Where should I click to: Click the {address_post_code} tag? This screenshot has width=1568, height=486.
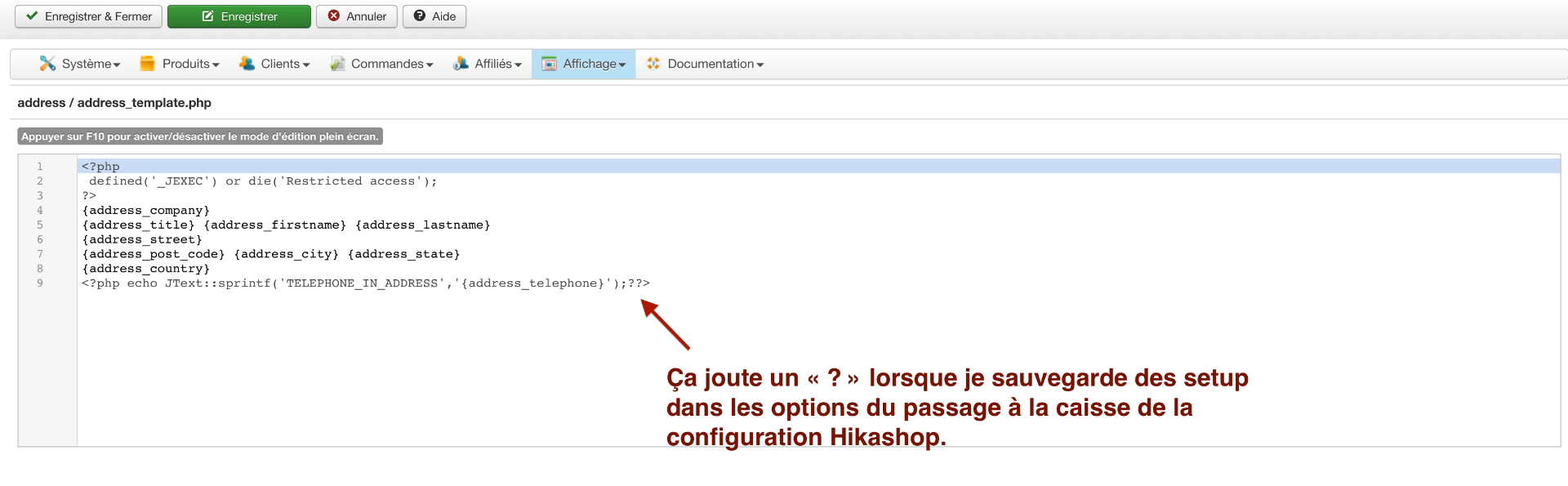(x=154, y=255)
